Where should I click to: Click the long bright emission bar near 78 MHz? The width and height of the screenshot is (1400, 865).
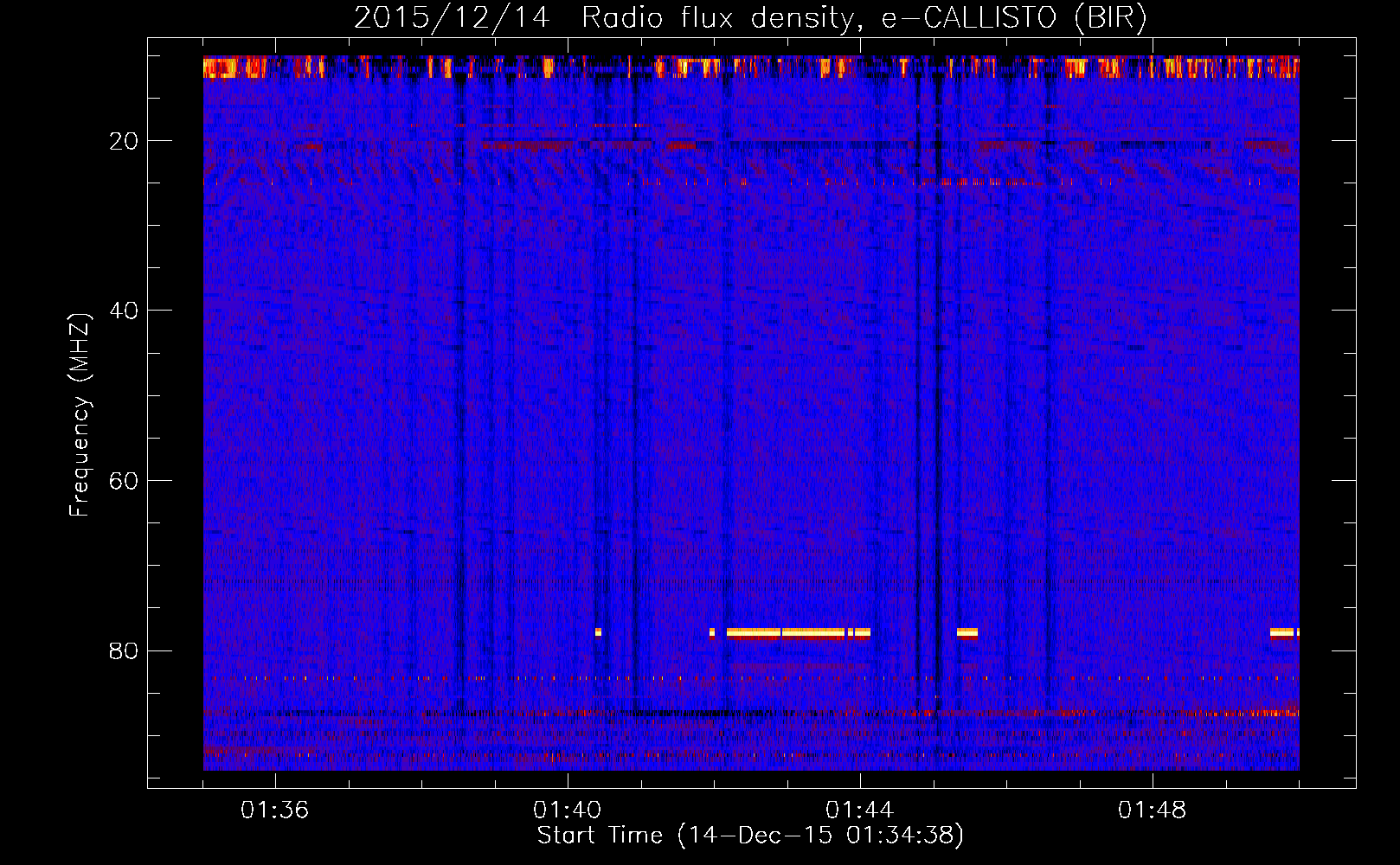point(798,632)
